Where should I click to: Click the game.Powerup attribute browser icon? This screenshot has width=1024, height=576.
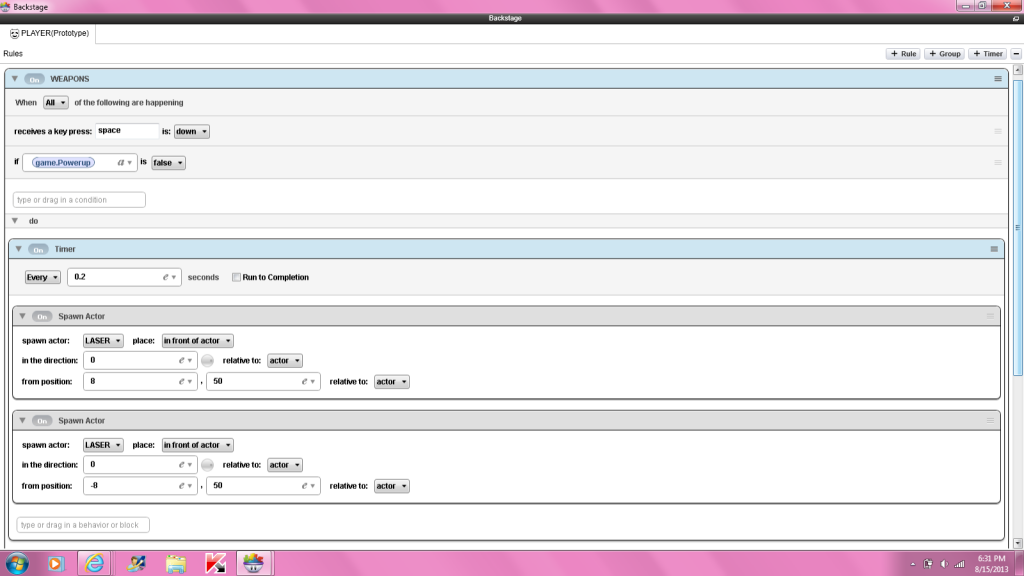pyautogui.click(x=124, y=162)
